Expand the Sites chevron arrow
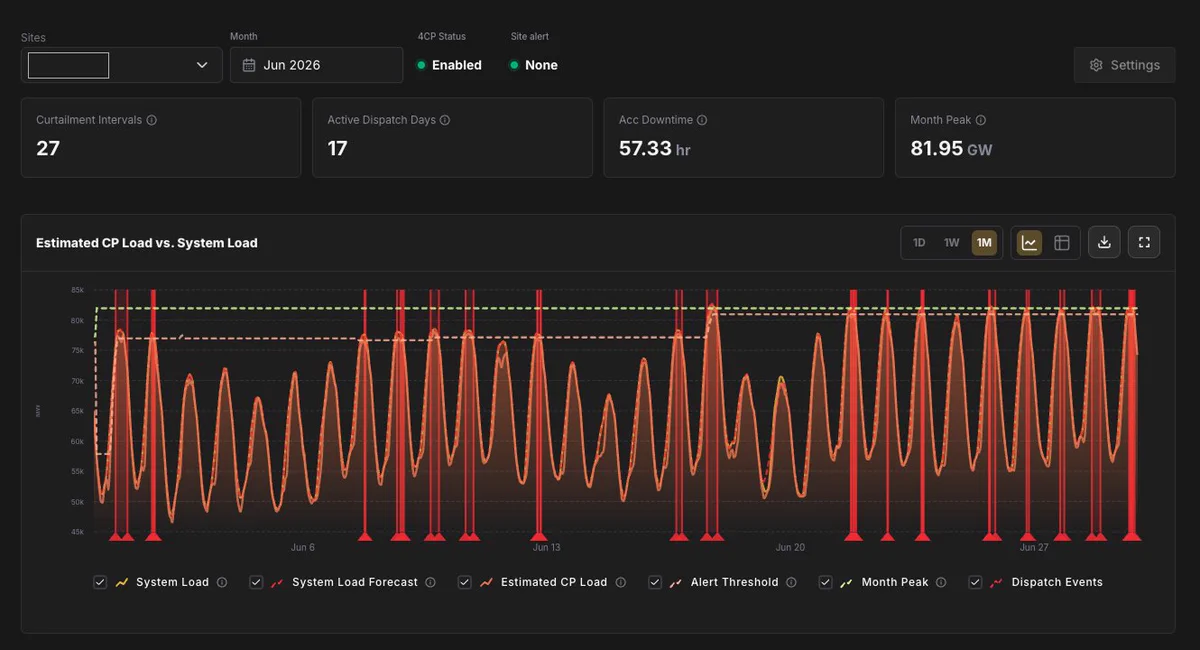1200x650 pixels. [202, 65]
